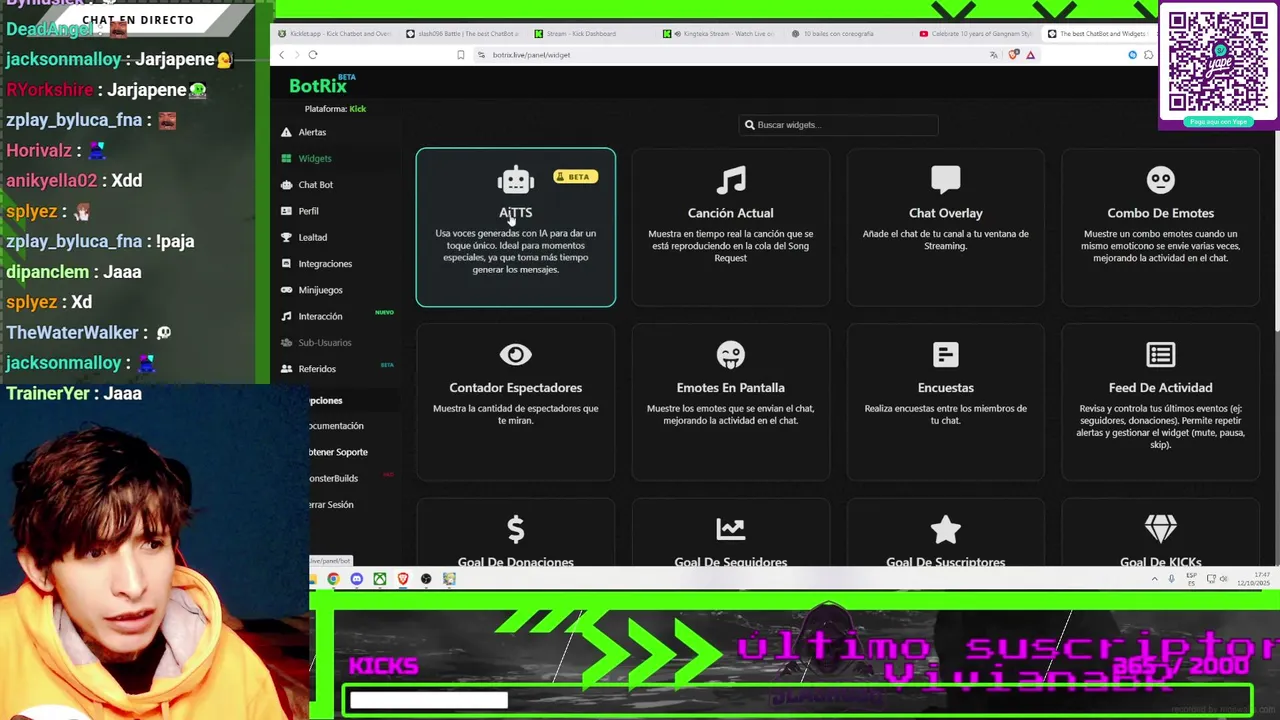The image size is (1280, 720).
Task: Switch to Kicklet.app browser tab
Action: click(x=335, y=34)
